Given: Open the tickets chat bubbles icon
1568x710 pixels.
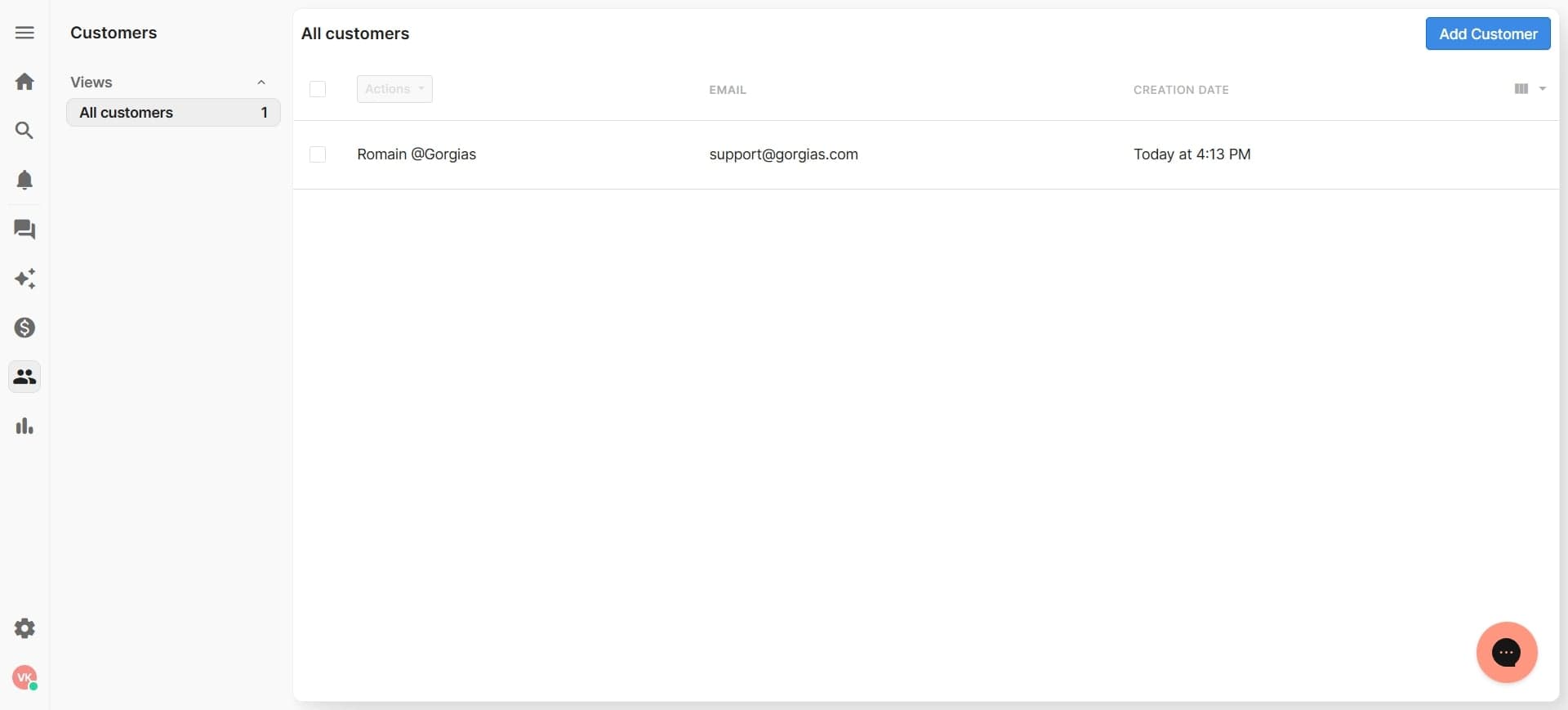Looking at the screenshot, I should coord(24,230).
